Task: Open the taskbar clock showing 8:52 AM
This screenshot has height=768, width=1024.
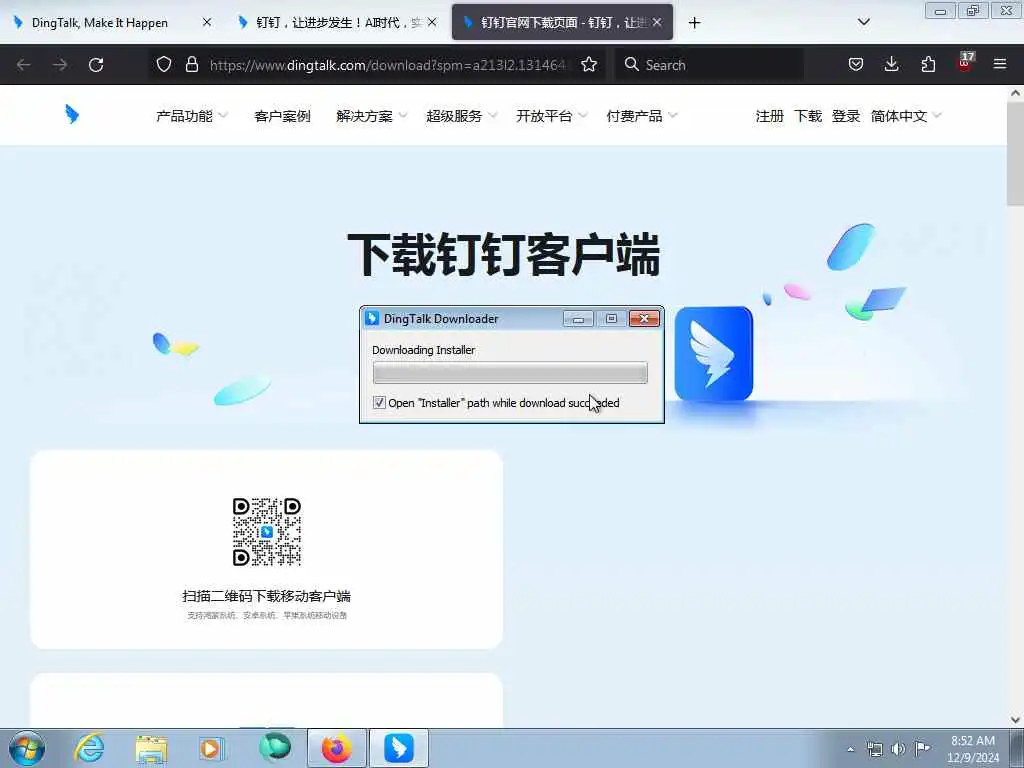Action: [972, 749]
